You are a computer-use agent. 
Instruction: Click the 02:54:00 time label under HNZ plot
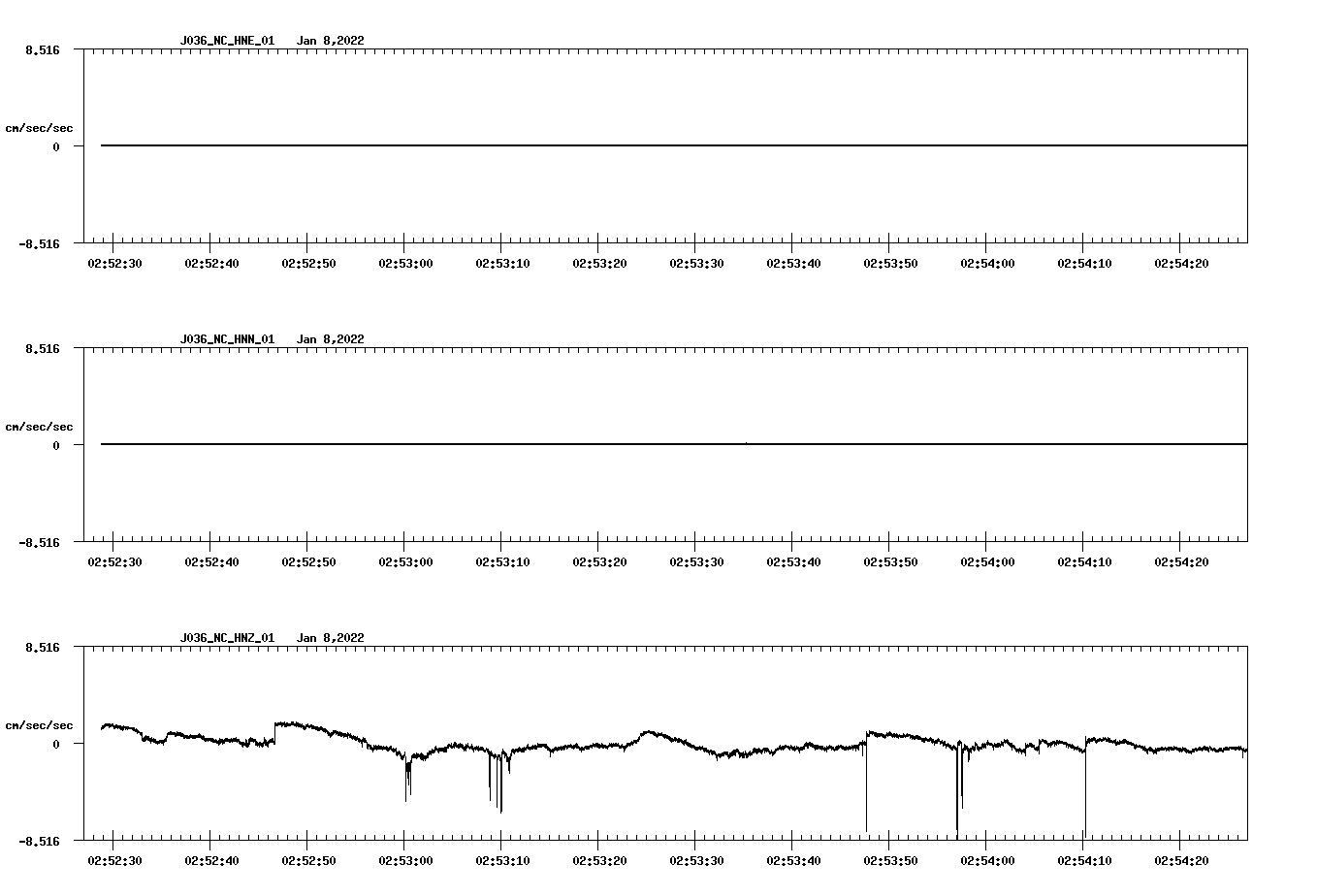(x=987, y=861)
